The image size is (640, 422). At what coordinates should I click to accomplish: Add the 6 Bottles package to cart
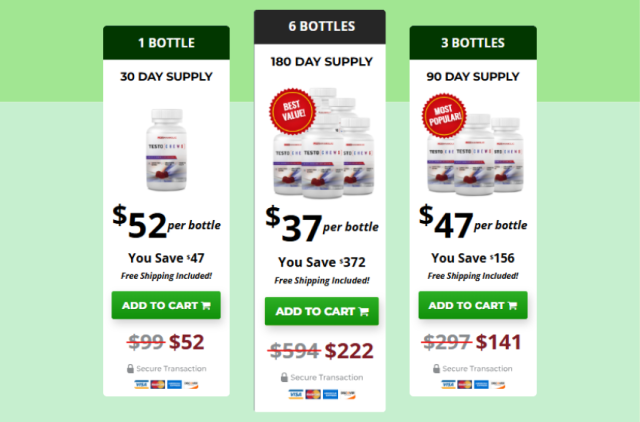[322, 311]
